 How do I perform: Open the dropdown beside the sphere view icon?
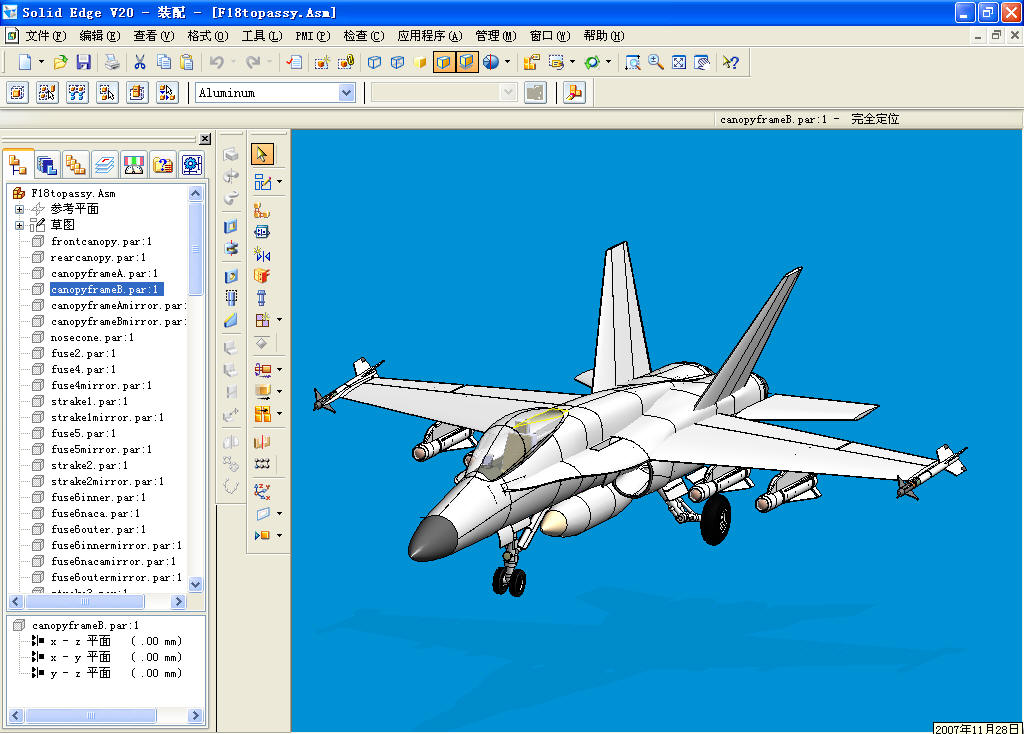pos(507,62)
